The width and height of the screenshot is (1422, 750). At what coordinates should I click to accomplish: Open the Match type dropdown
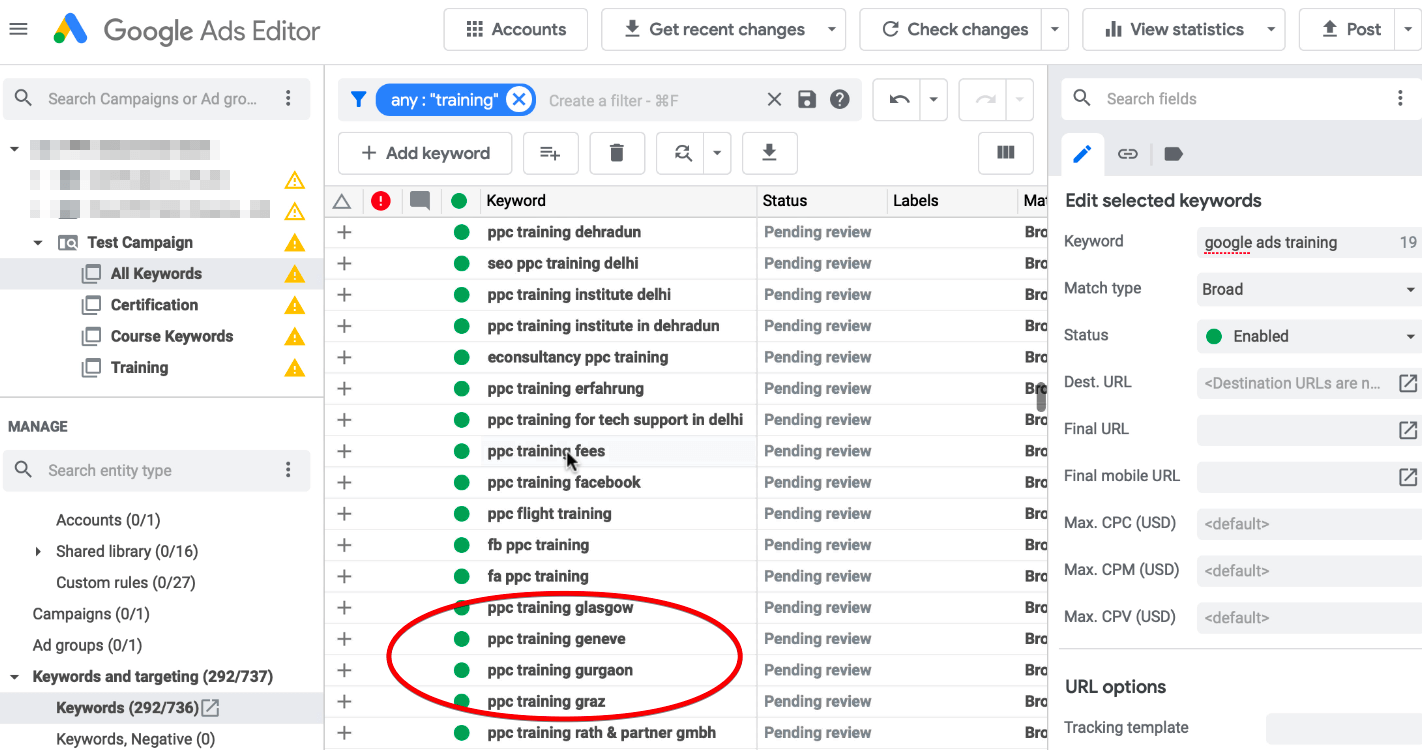point(1309,289)
